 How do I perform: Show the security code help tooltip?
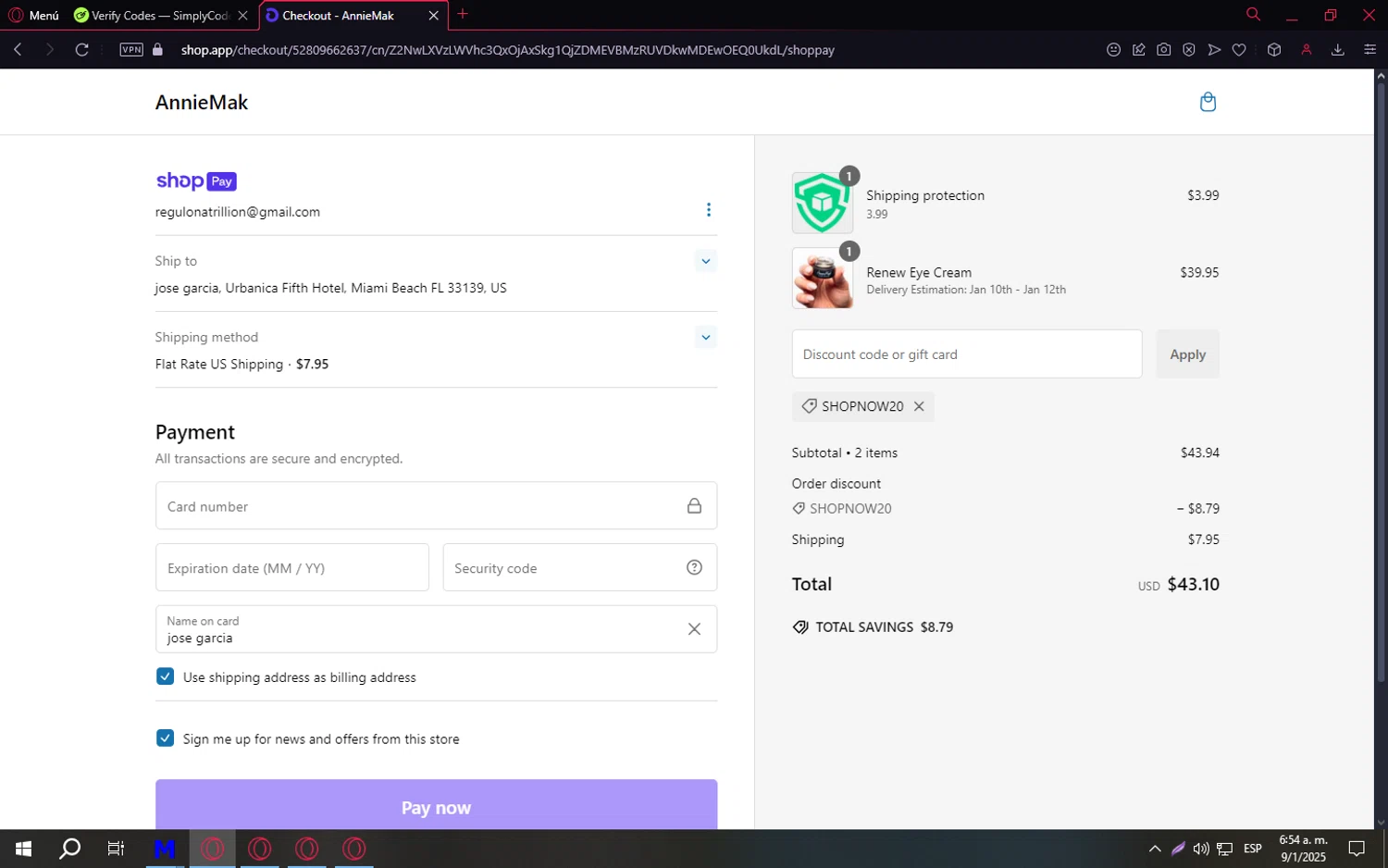pyautogui.click(x=694, y=567)
